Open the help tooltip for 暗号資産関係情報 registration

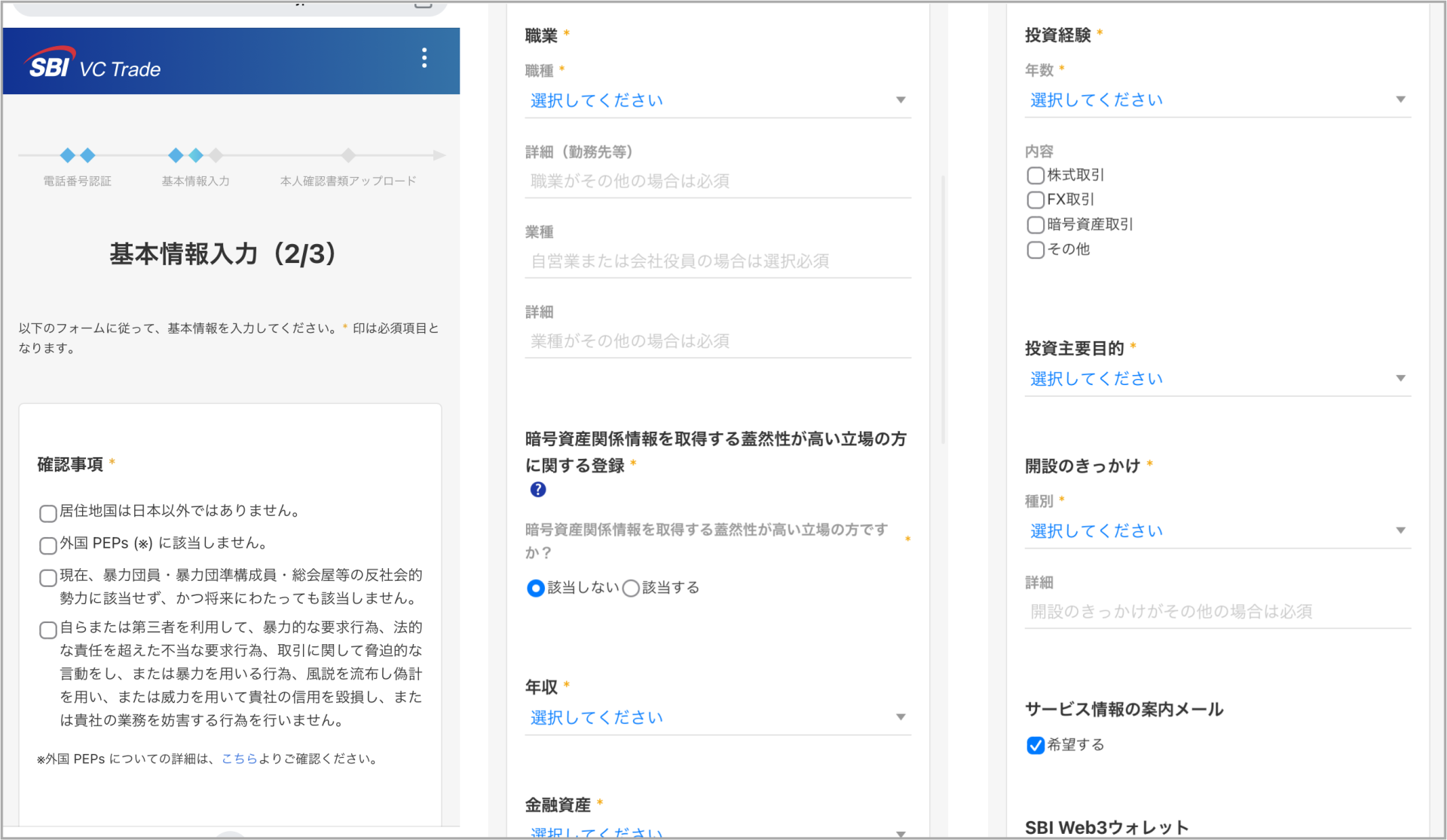point(537,490)
